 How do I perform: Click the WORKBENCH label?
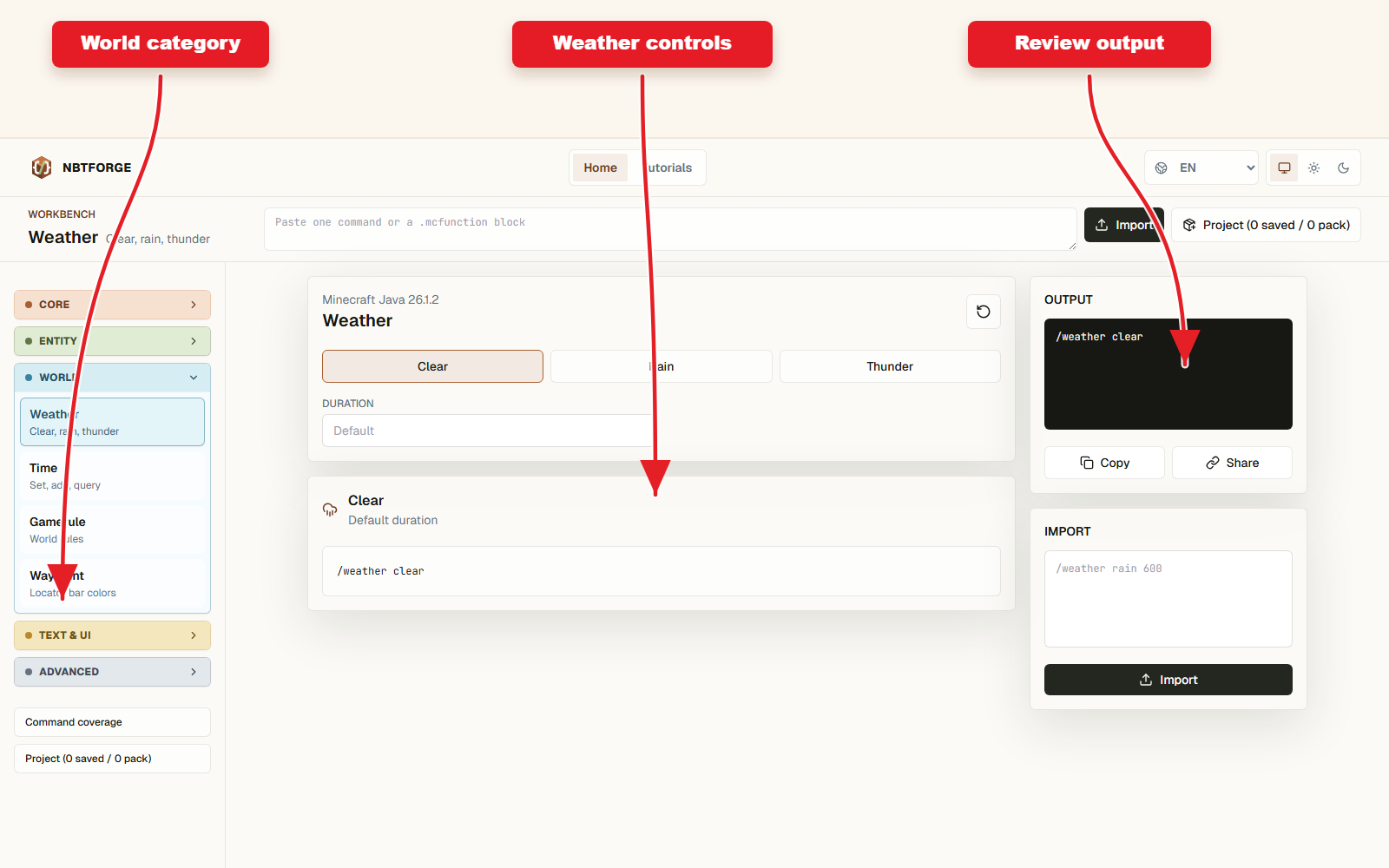(62, 214)
